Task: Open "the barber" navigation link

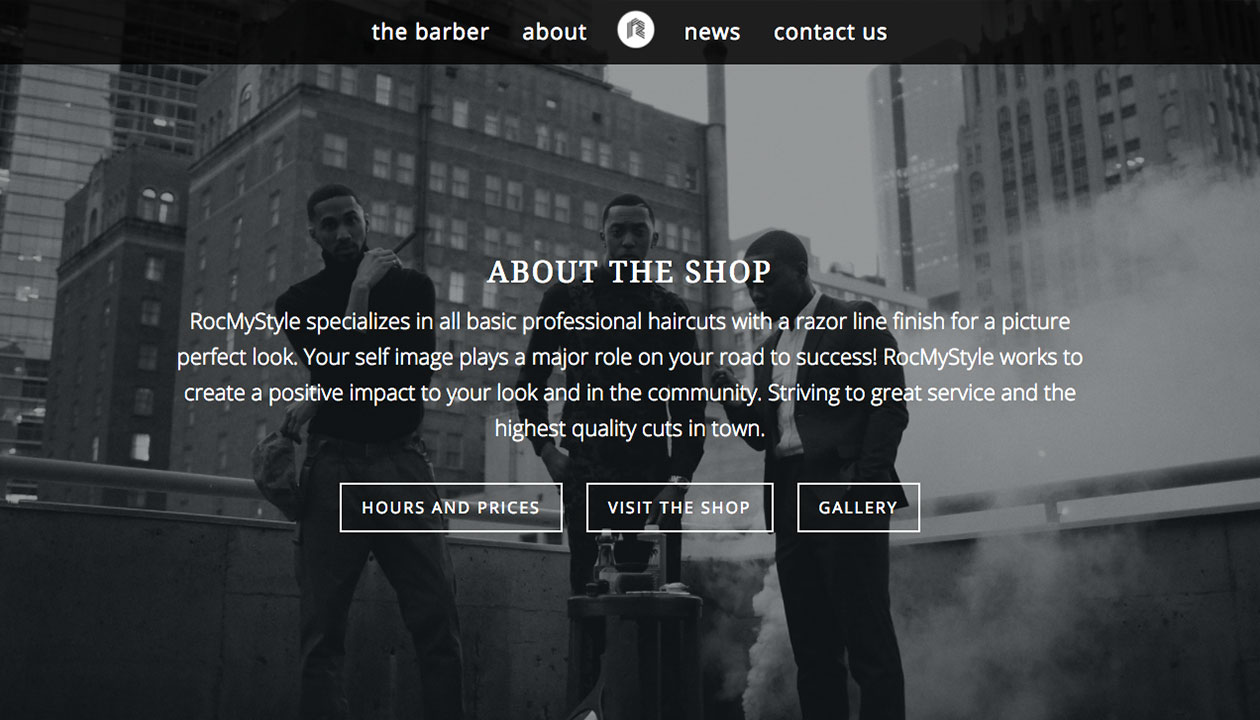Action: (430, 32)
